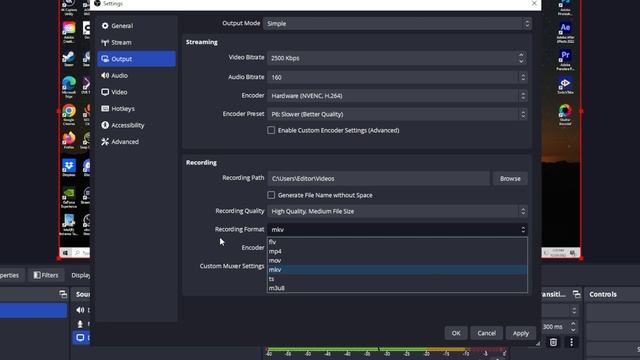Image resolution: width=640 pixels, height=360 pixels.
Task: Click the Recording Path text field
Action: click(x=378, y=179)
